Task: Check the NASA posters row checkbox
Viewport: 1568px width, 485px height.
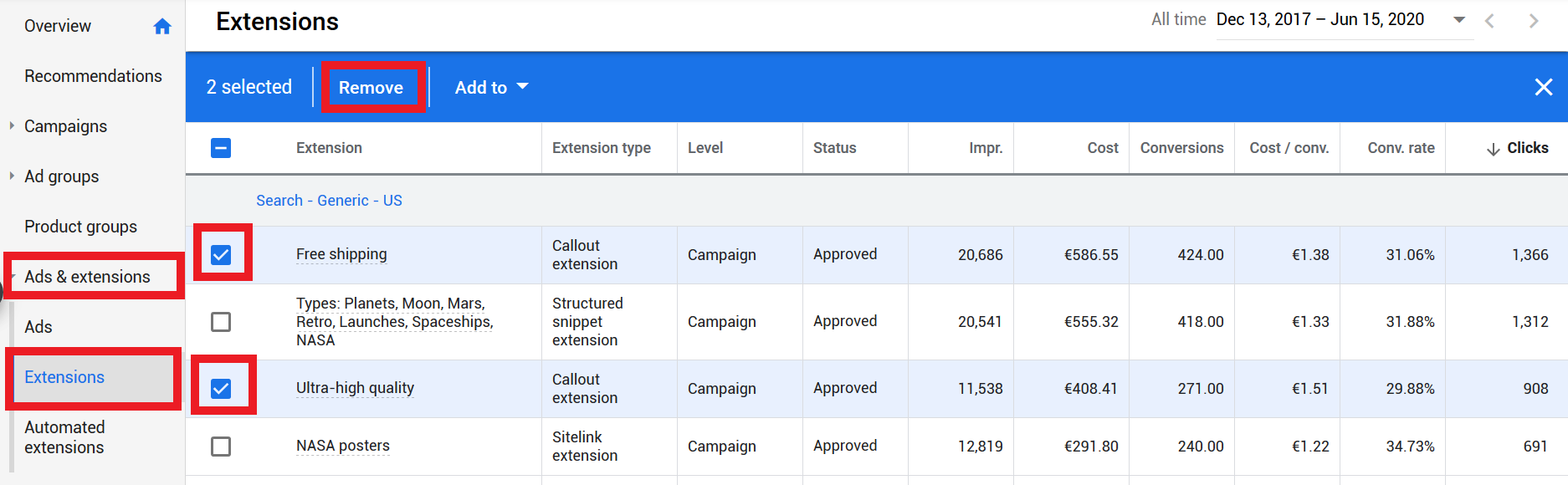Action: pyautogui.click(x=221, y=447)
